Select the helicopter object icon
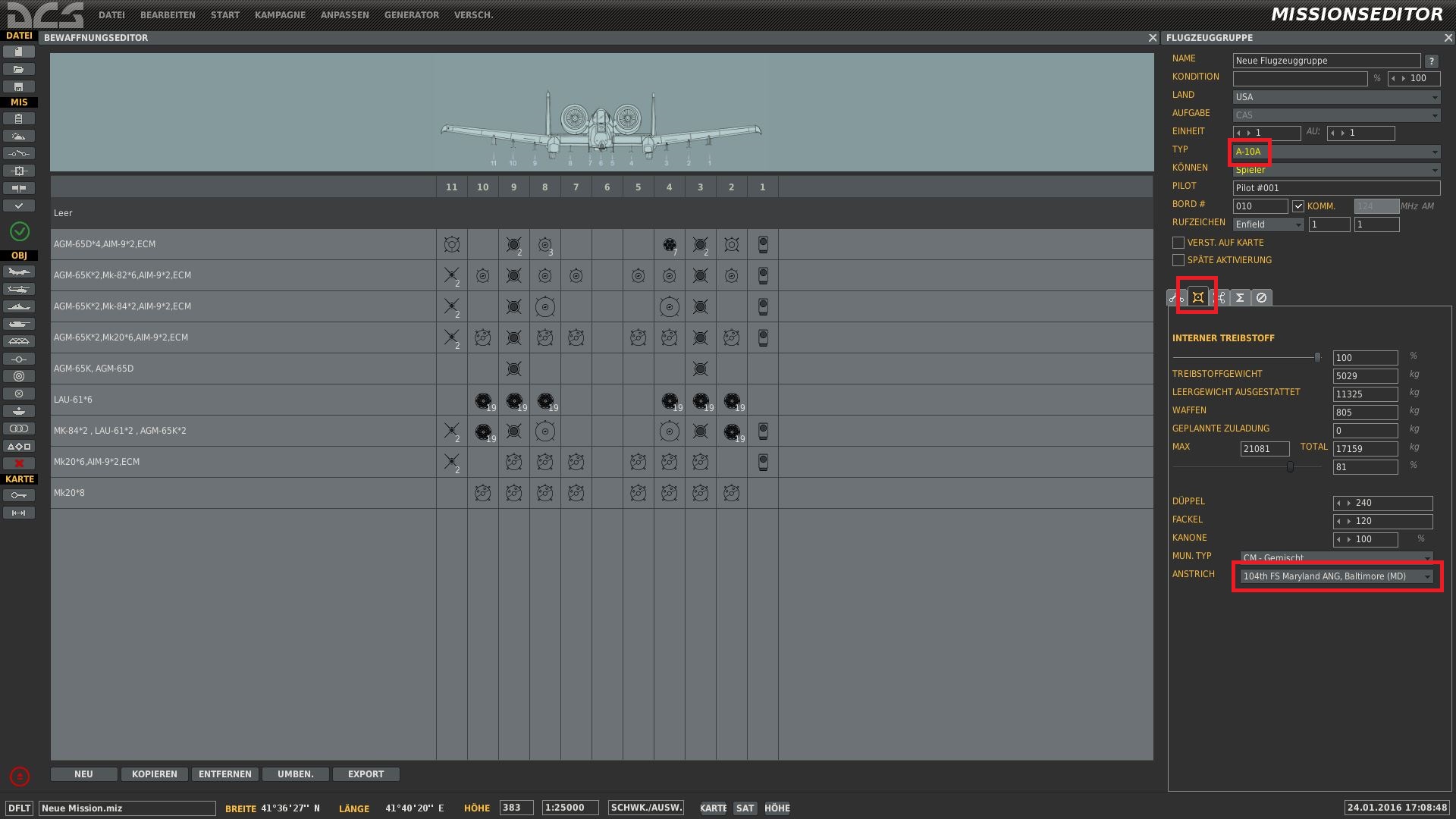1456x819 pixels. coord(19,290)
